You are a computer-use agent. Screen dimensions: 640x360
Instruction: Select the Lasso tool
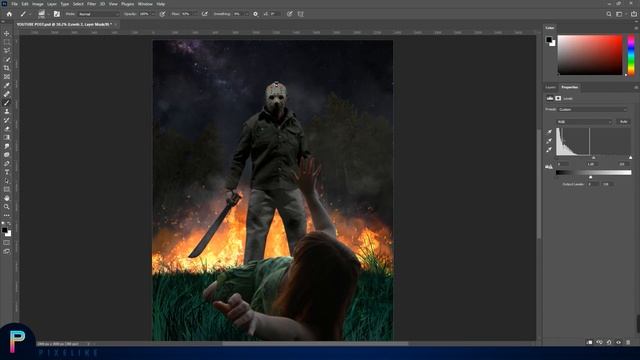7,51
